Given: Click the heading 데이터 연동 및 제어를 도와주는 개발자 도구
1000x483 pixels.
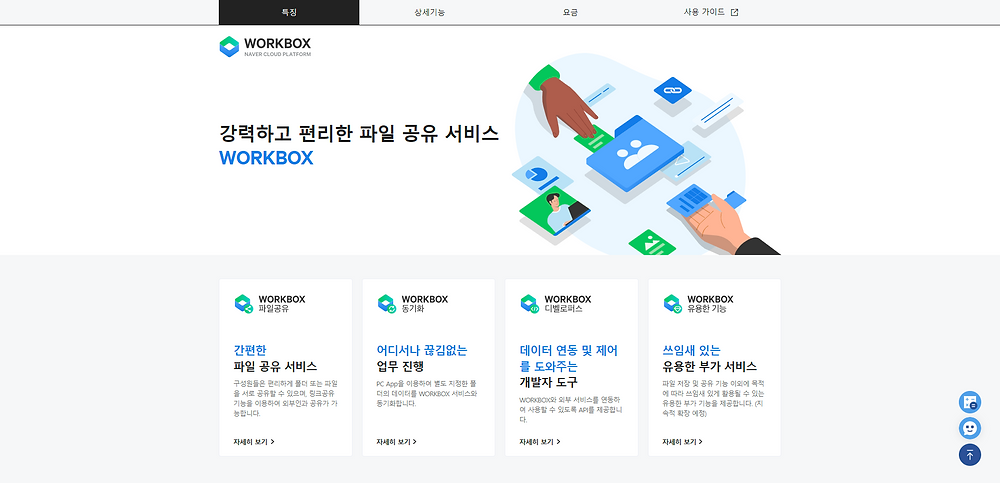Looking at the screenshot, I should 568,366.
